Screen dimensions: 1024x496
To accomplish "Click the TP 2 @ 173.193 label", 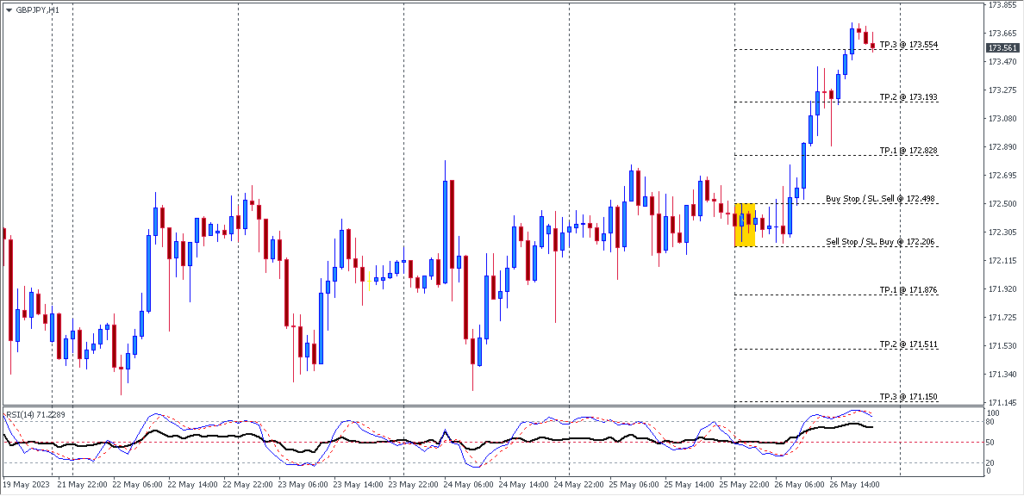I will [908, 97].
